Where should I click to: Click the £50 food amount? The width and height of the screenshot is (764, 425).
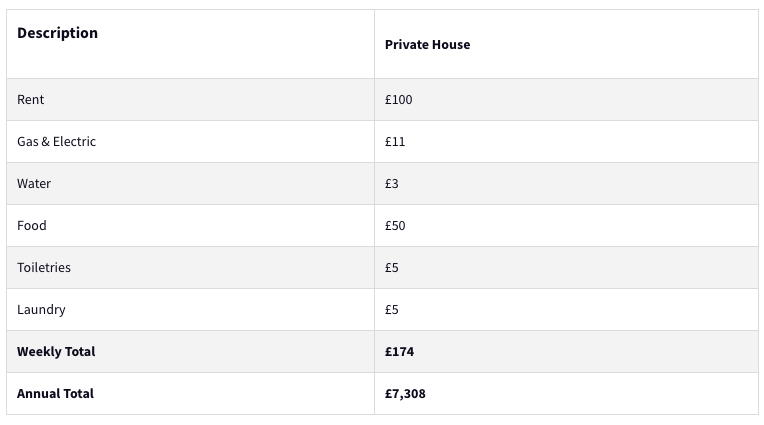coord(395,226)
